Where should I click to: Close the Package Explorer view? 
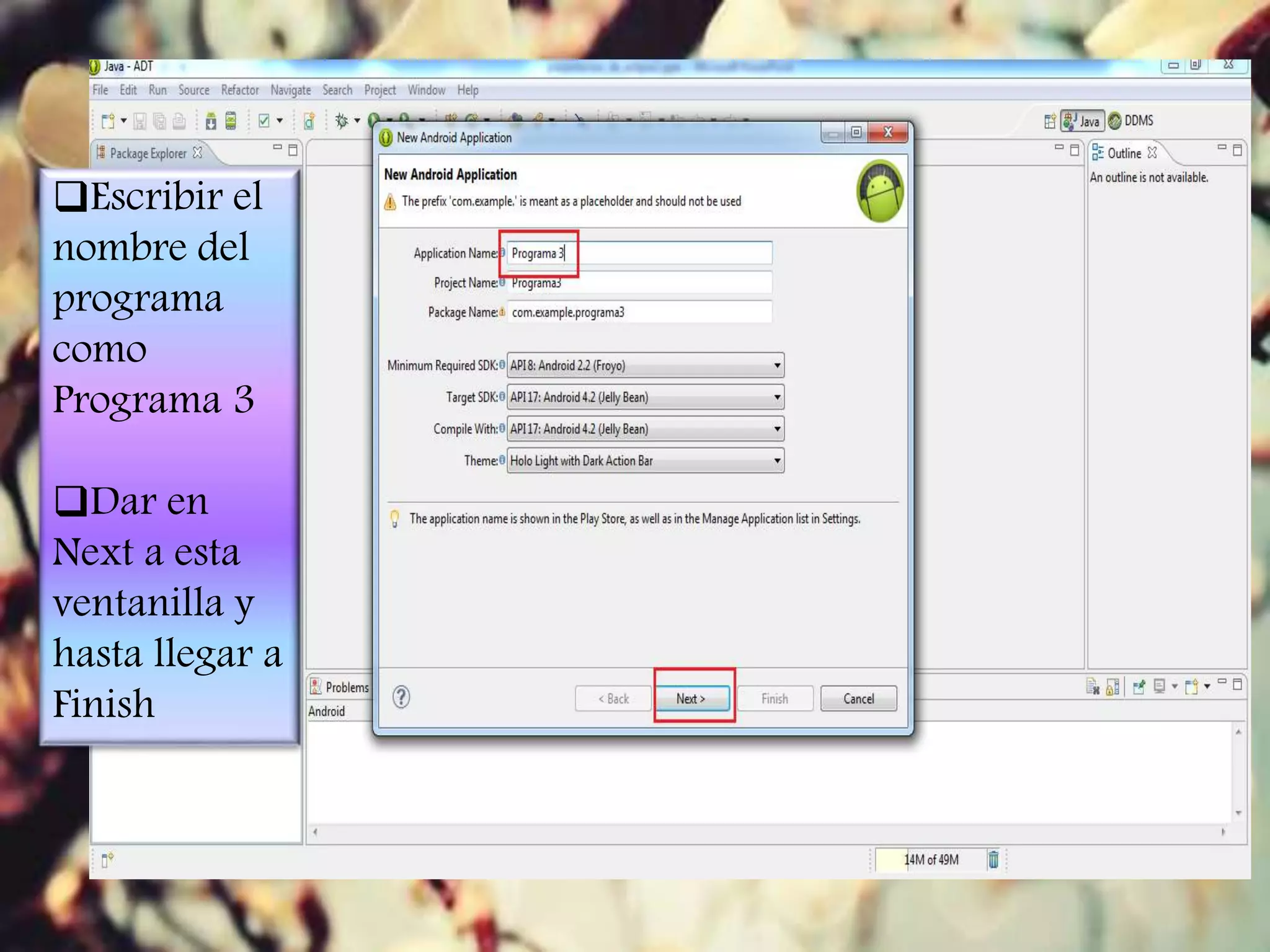198,152
